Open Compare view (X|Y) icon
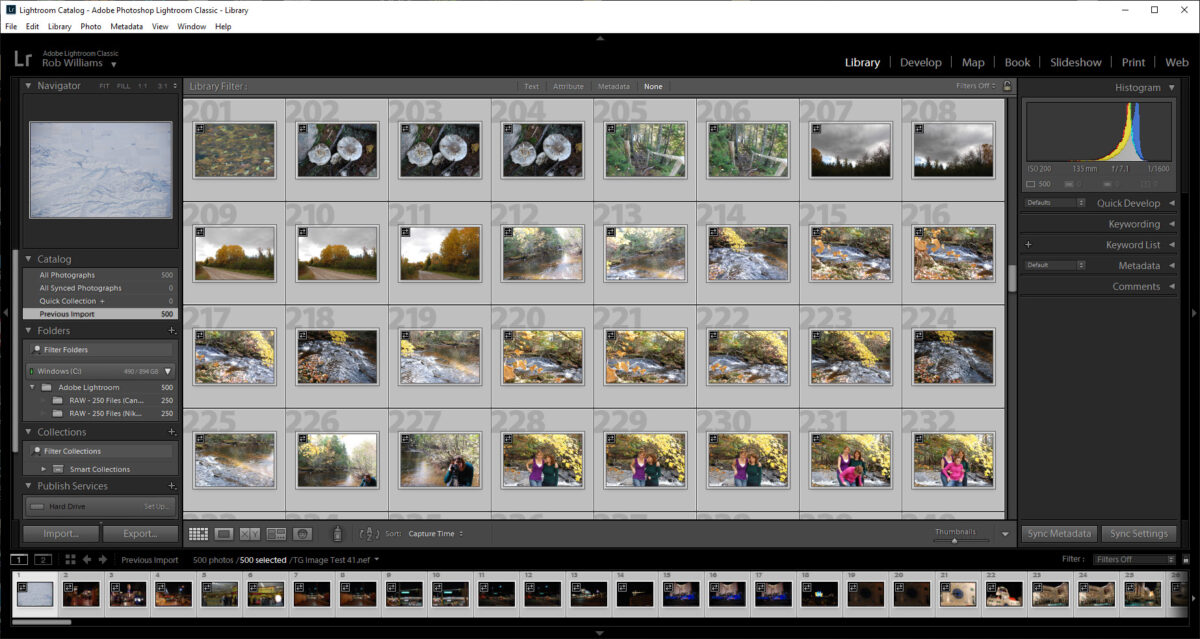Image resolution: width=1200 pixels, height=639 pixels. pyautogui.click(x=250, y=534)
